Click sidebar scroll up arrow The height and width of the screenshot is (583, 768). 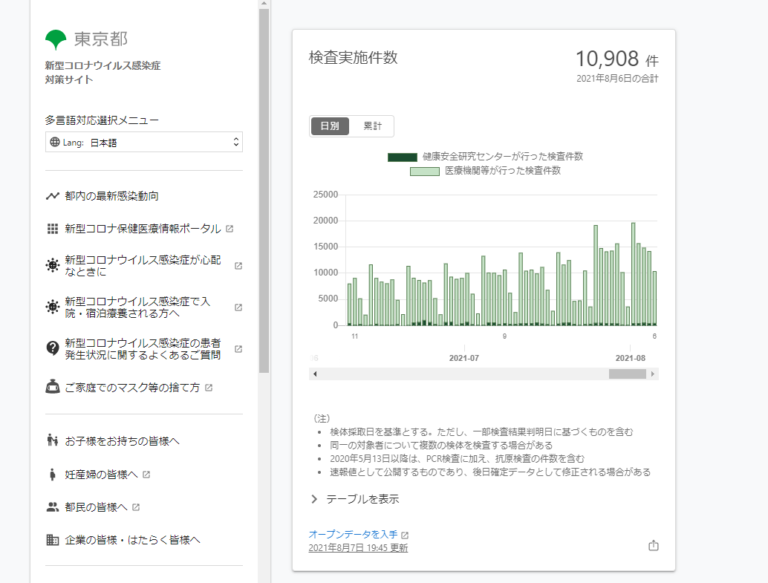[x=264, y=3]
